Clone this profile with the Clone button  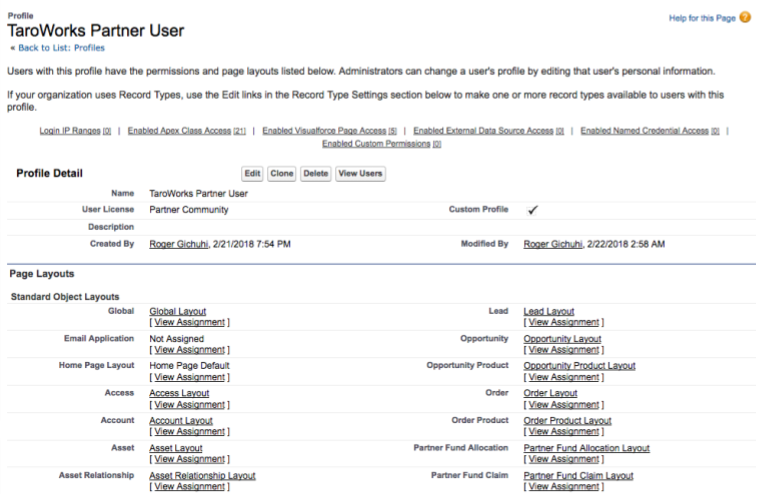point(282,174)
